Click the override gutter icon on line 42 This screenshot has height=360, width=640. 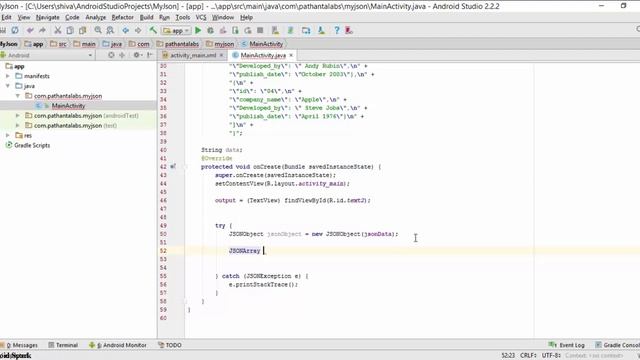tap(173, 167)
